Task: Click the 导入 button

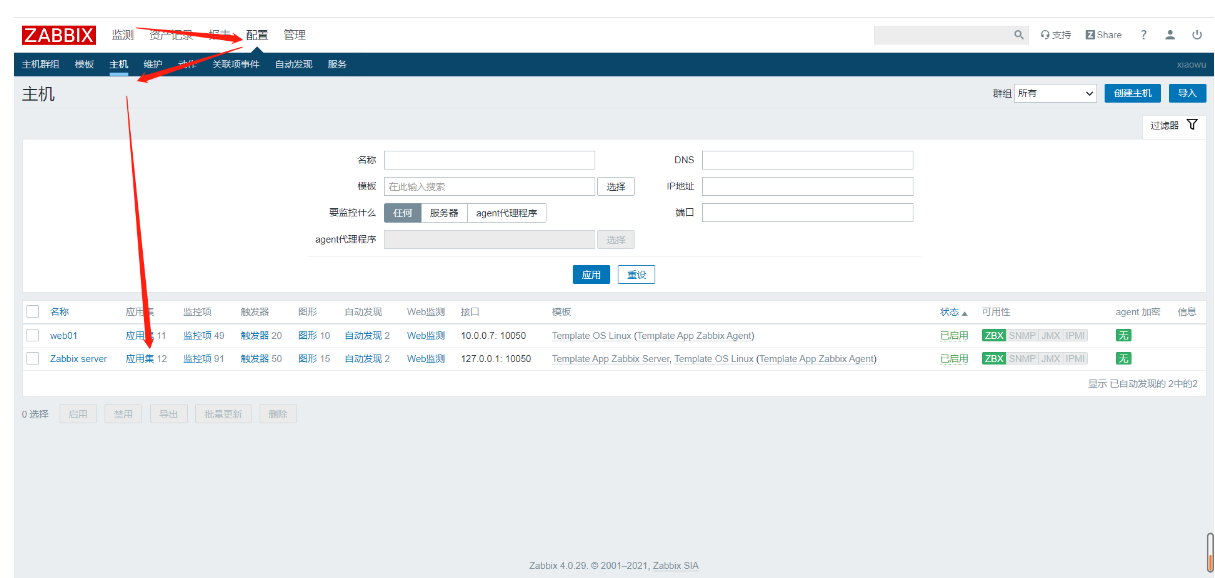Action: tap(1187, 93)
